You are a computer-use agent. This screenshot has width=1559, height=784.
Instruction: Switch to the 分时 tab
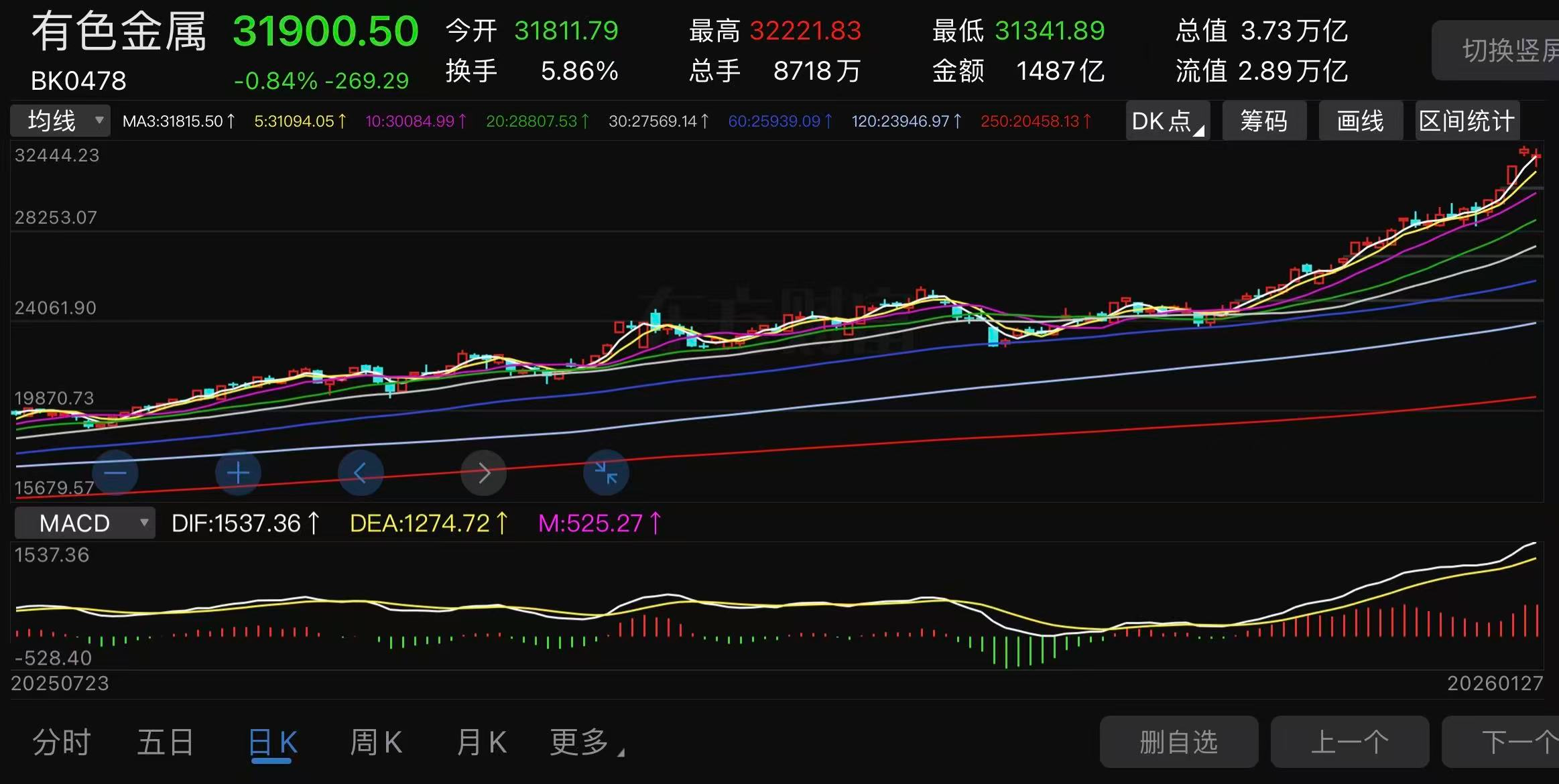(62, 742)
